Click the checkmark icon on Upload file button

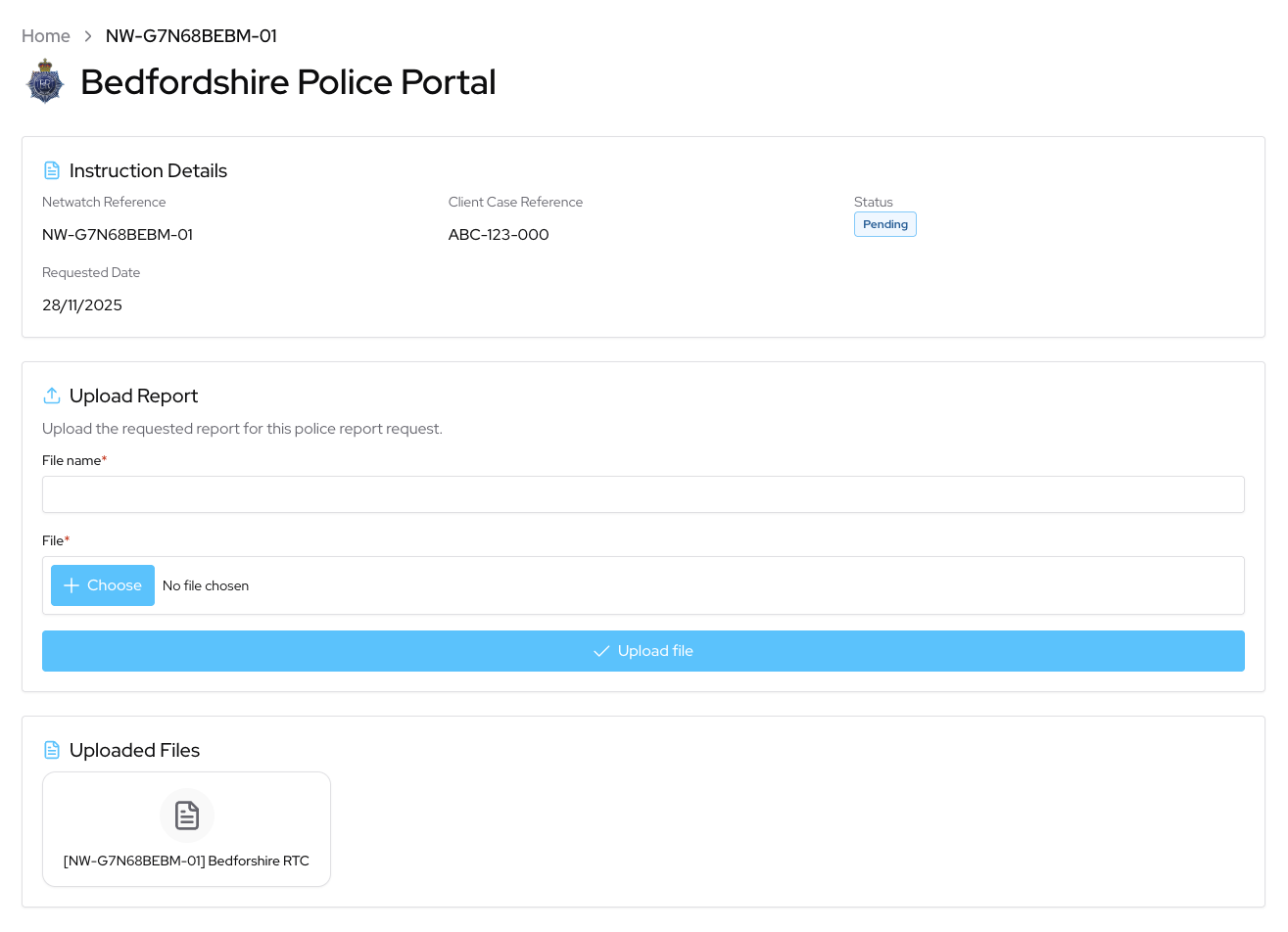[601, 650]
